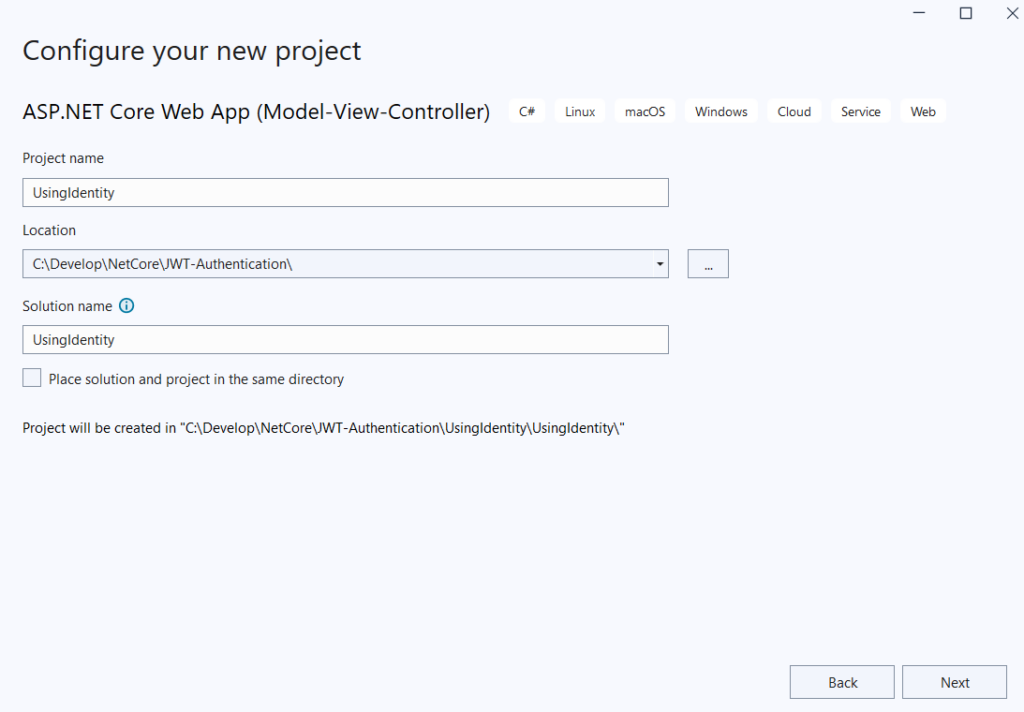Click the Location path combo box text
This screenshot has width=1024, height=712.
pyautogui.click(x=330, y=264)
